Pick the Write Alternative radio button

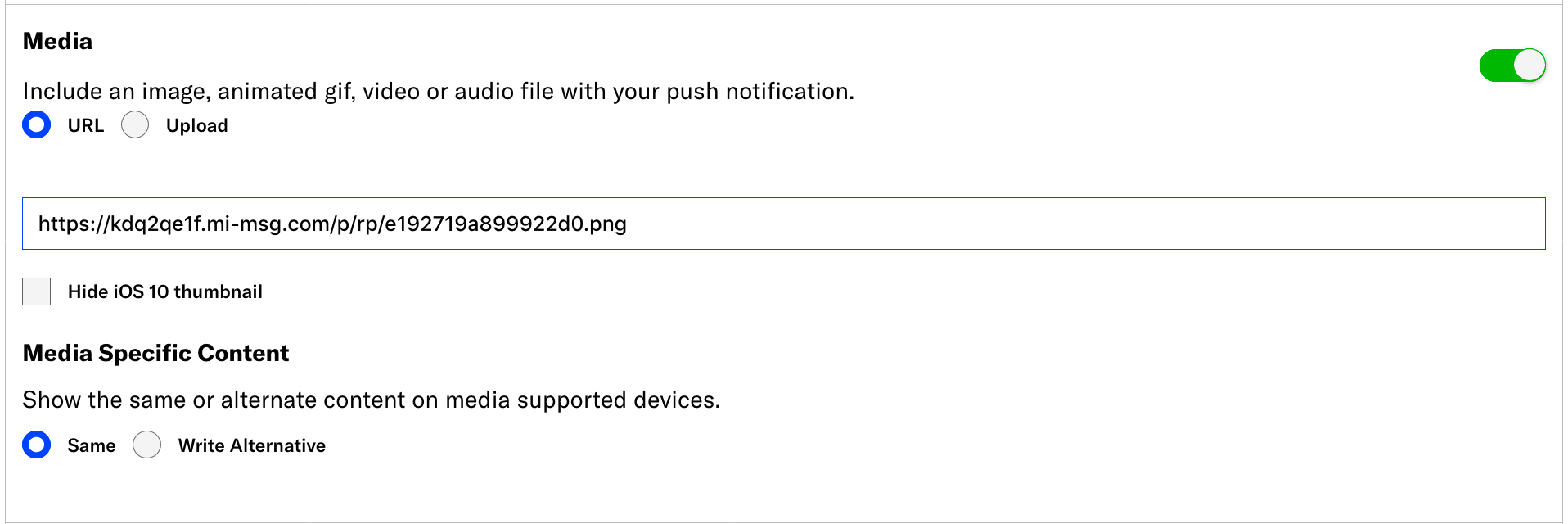147,445
